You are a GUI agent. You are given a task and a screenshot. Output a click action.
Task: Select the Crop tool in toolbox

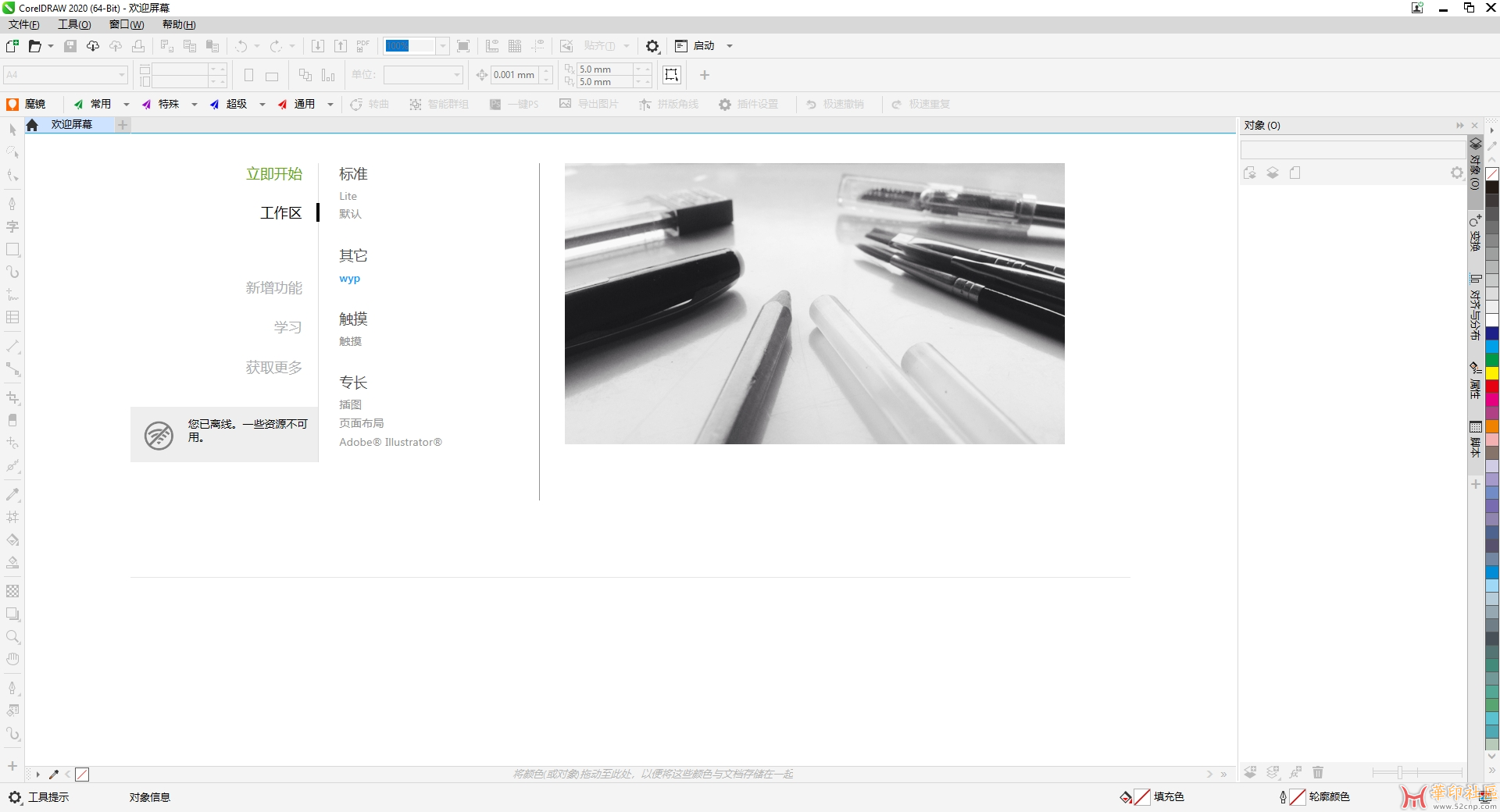click(12, 397)
